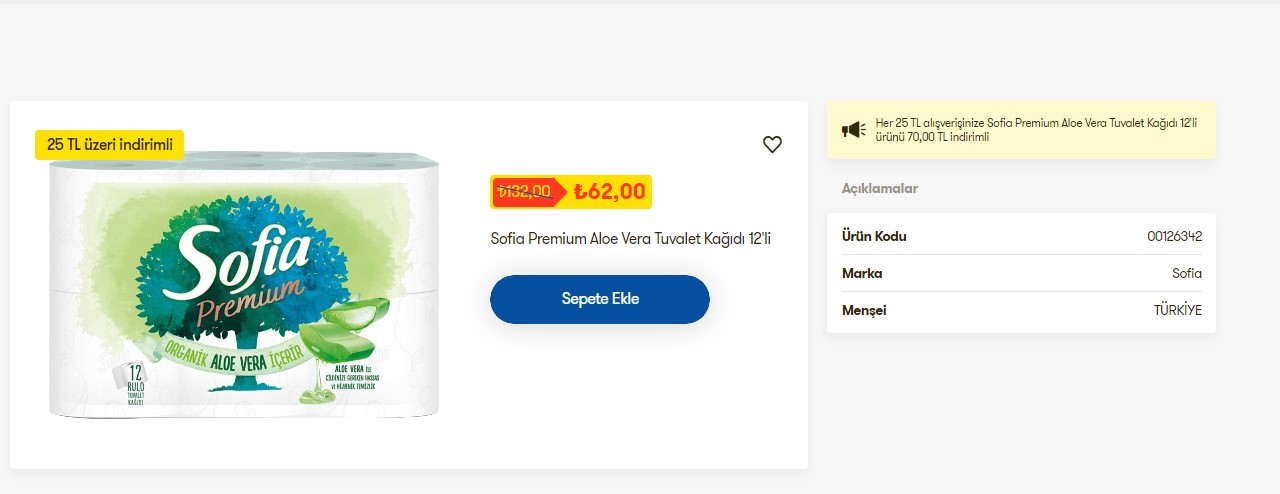The height and width of the screenshot is (494, 1280).
Task: Click the Sofia Premium Aloe Vera product title
Action: (x=630, y=239)
